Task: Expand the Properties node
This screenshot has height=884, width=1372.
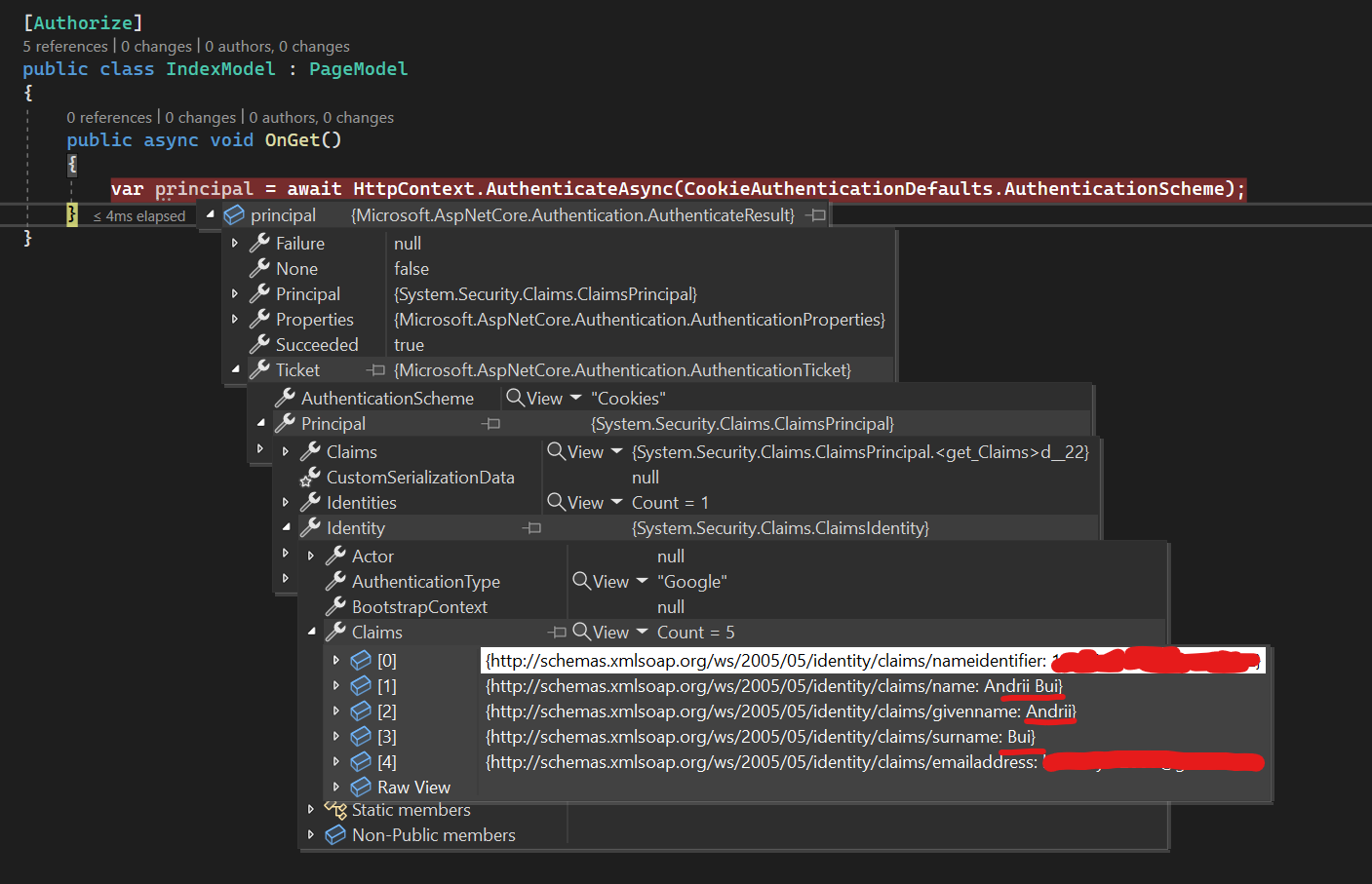Action: 235,319
